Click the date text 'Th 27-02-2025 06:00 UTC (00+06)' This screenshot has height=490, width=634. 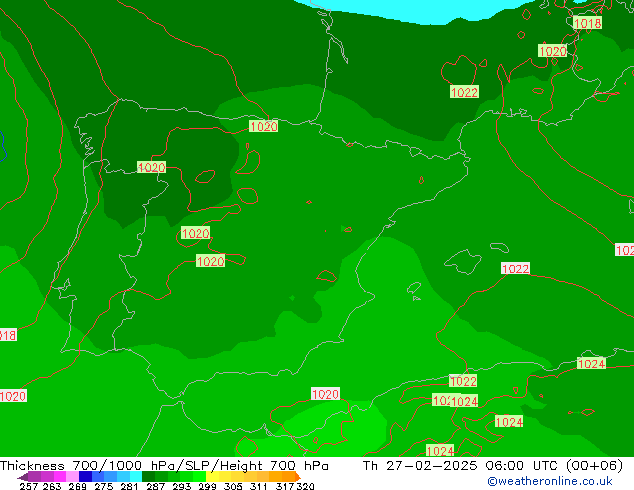point(493,466)
